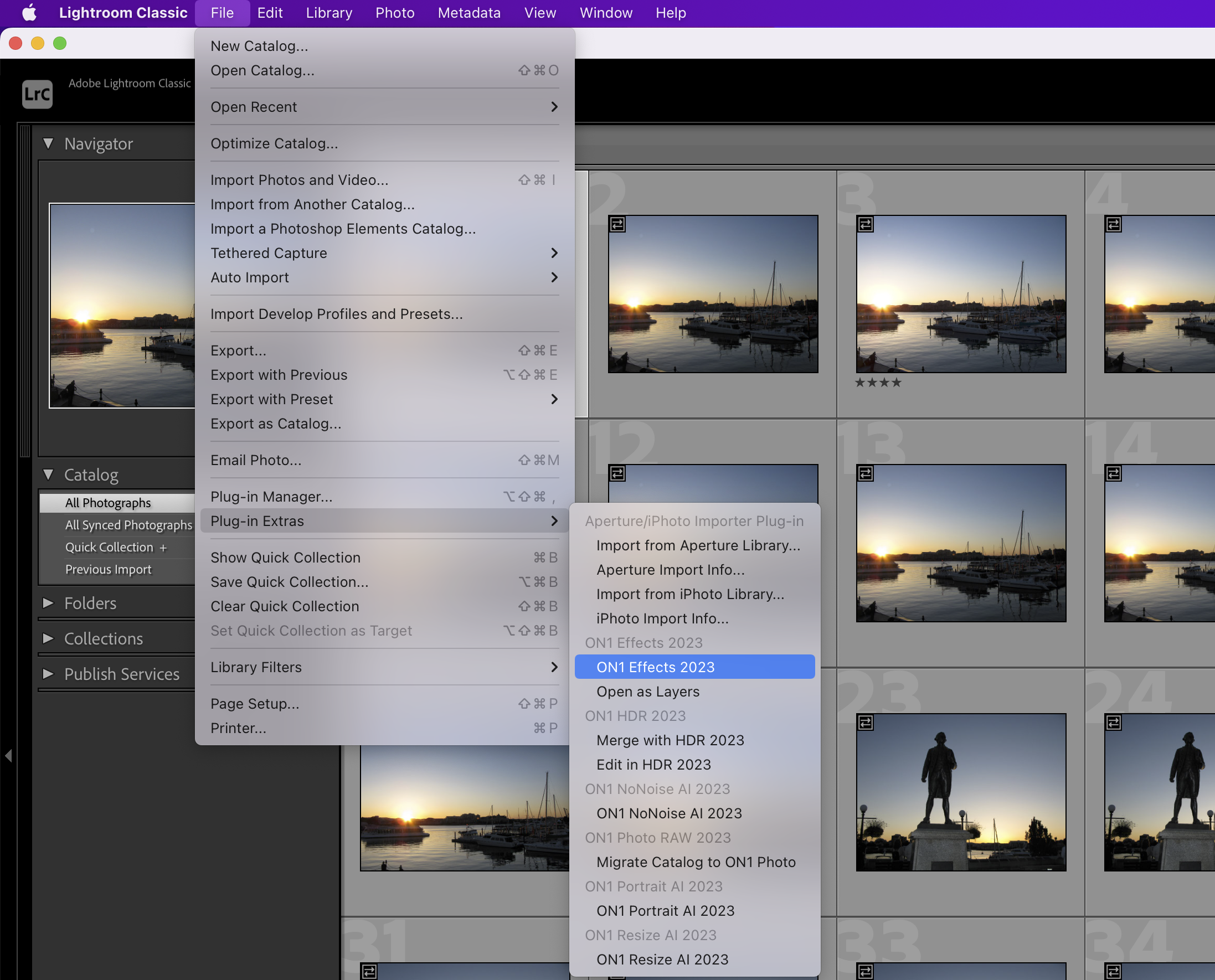Click sync badge on thumbnail 31
Screen dimensions: 1215x980
(x=369, y=971)
